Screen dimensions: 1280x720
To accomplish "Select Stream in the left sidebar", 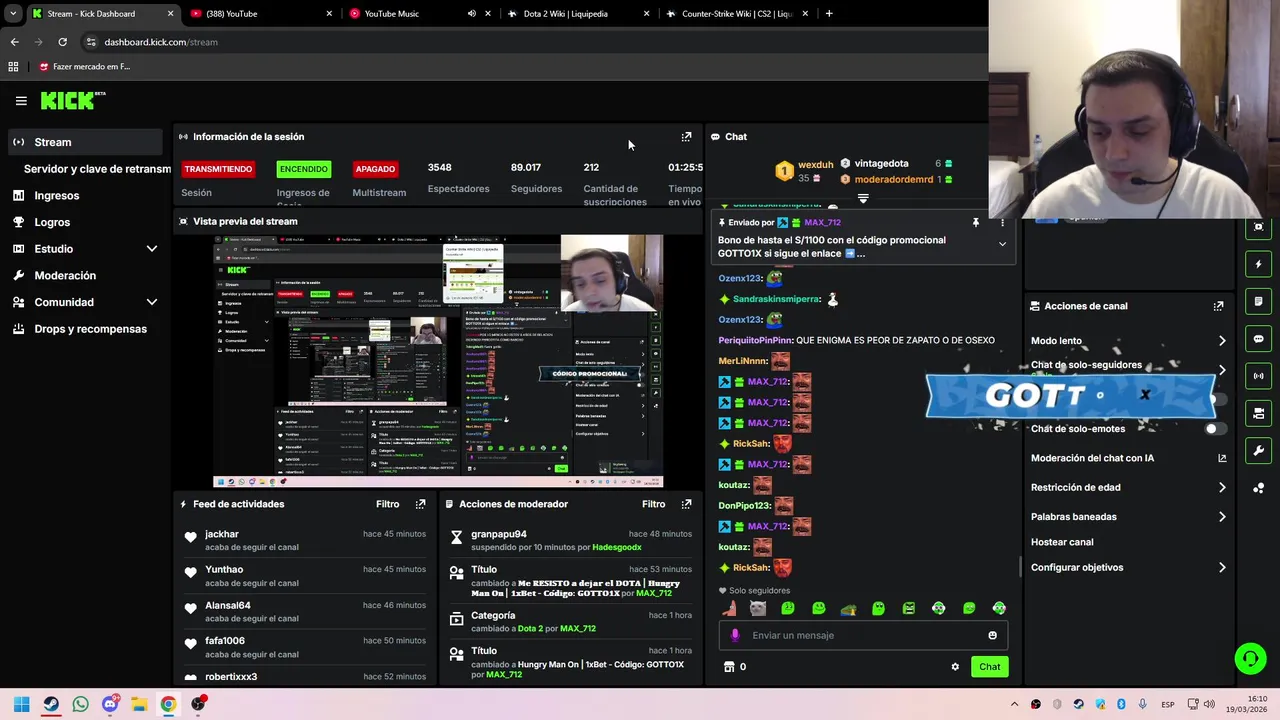I will click(x=85, y=142).
